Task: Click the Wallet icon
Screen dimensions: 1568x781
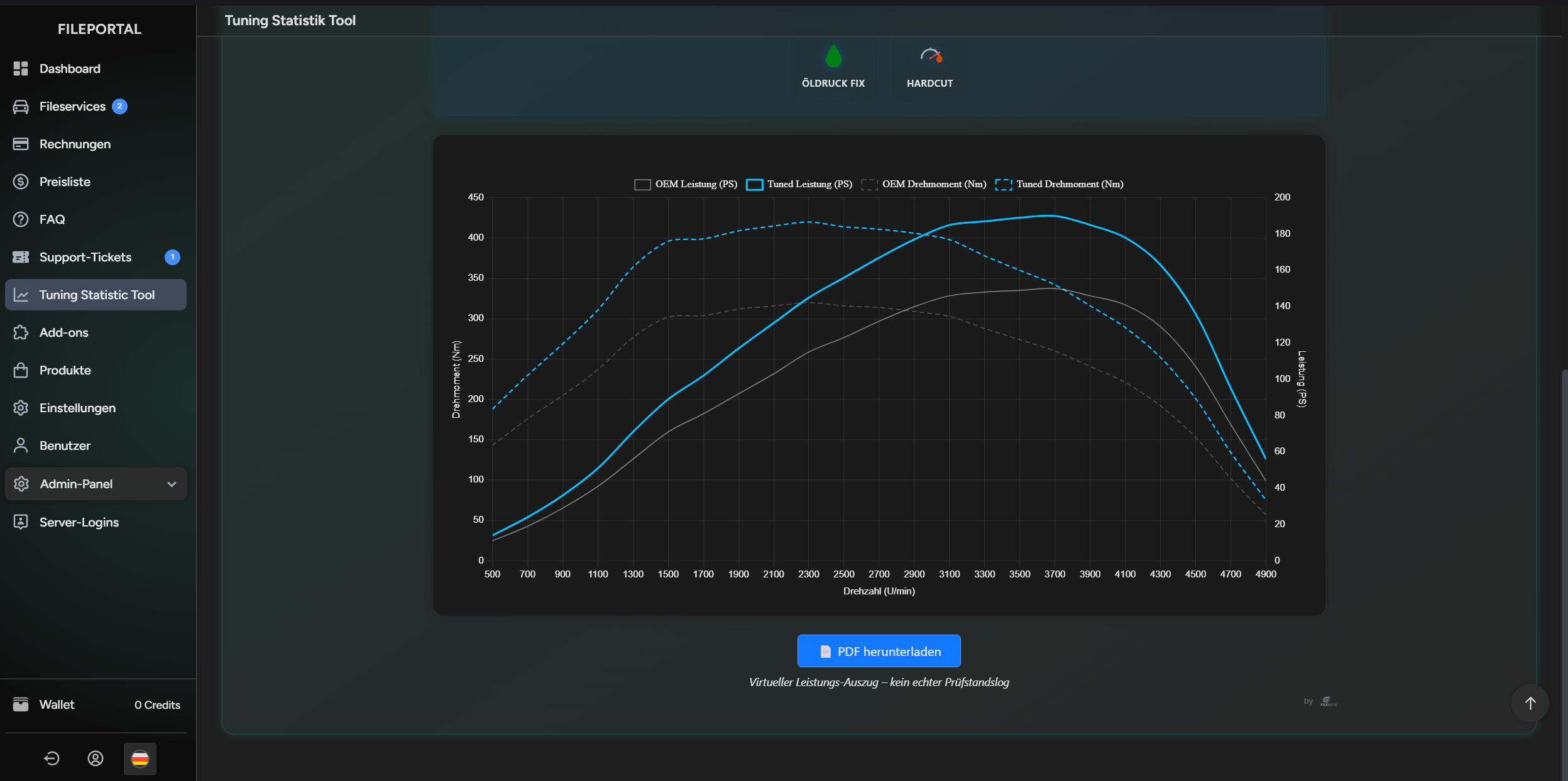Action: coord(21,704)
